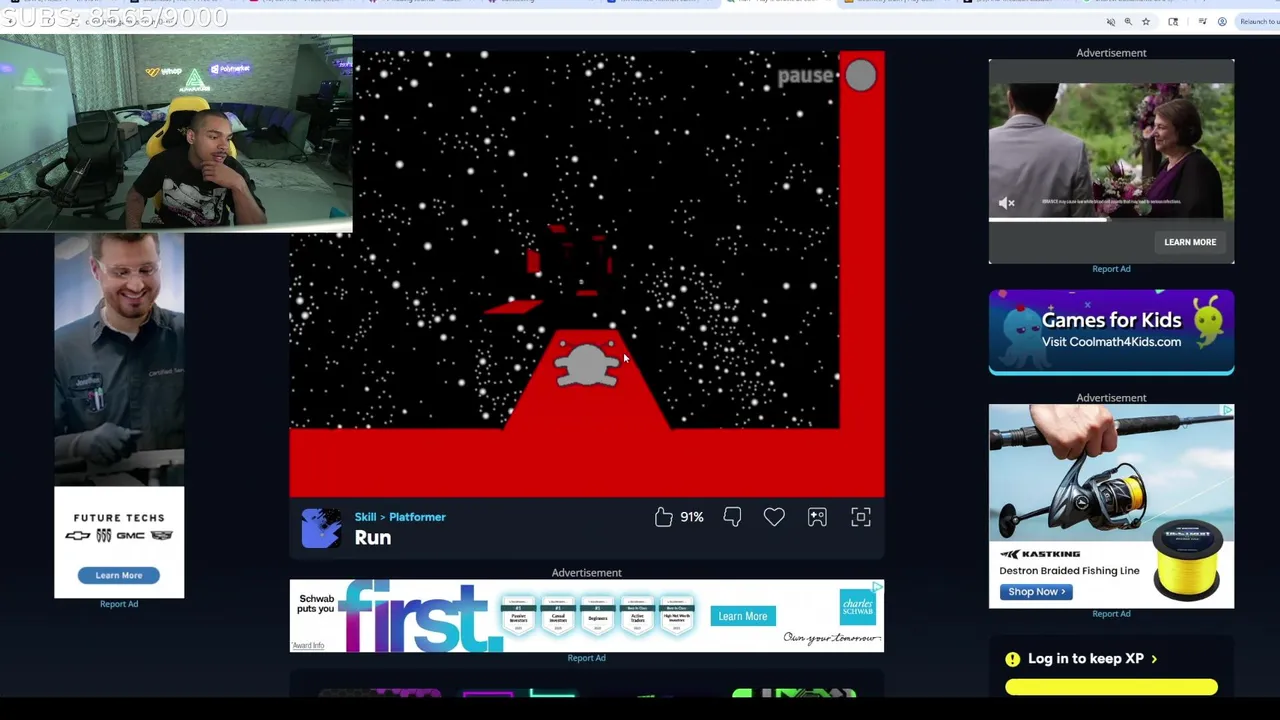This screenshot has width=1280, height=720.
Task: Open the Platformer category link
Action: point(417,517)
